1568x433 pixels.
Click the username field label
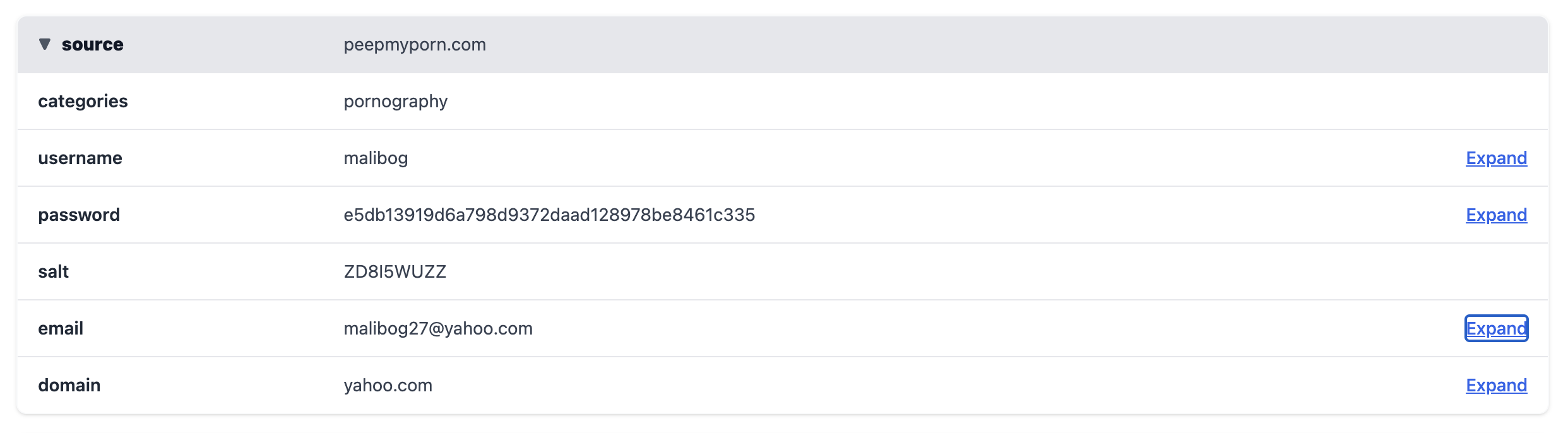click(x=80, y=158)
